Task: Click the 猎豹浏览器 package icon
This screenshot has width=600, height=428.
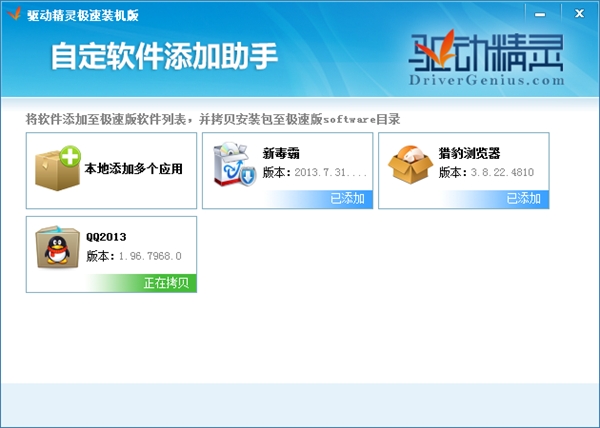Action: pyautogui.click(x=410, y=164)
